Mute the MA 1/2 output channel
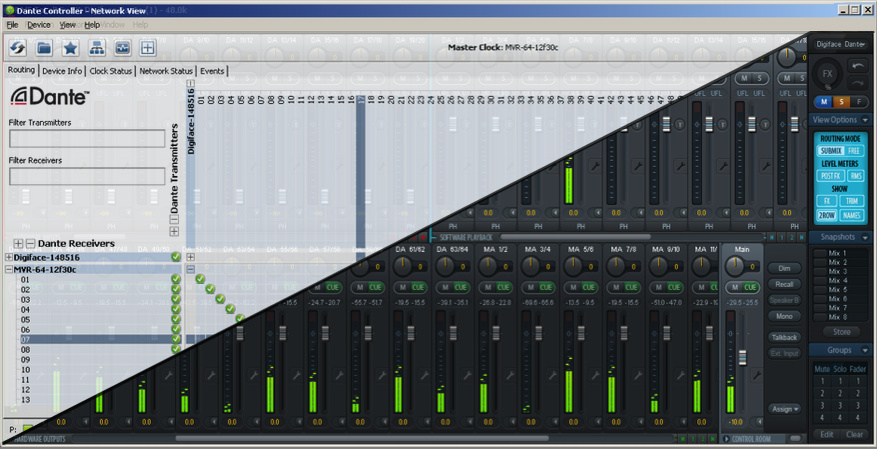The width and height of the screenshot is (877, 449). click(x=488, y=287)
